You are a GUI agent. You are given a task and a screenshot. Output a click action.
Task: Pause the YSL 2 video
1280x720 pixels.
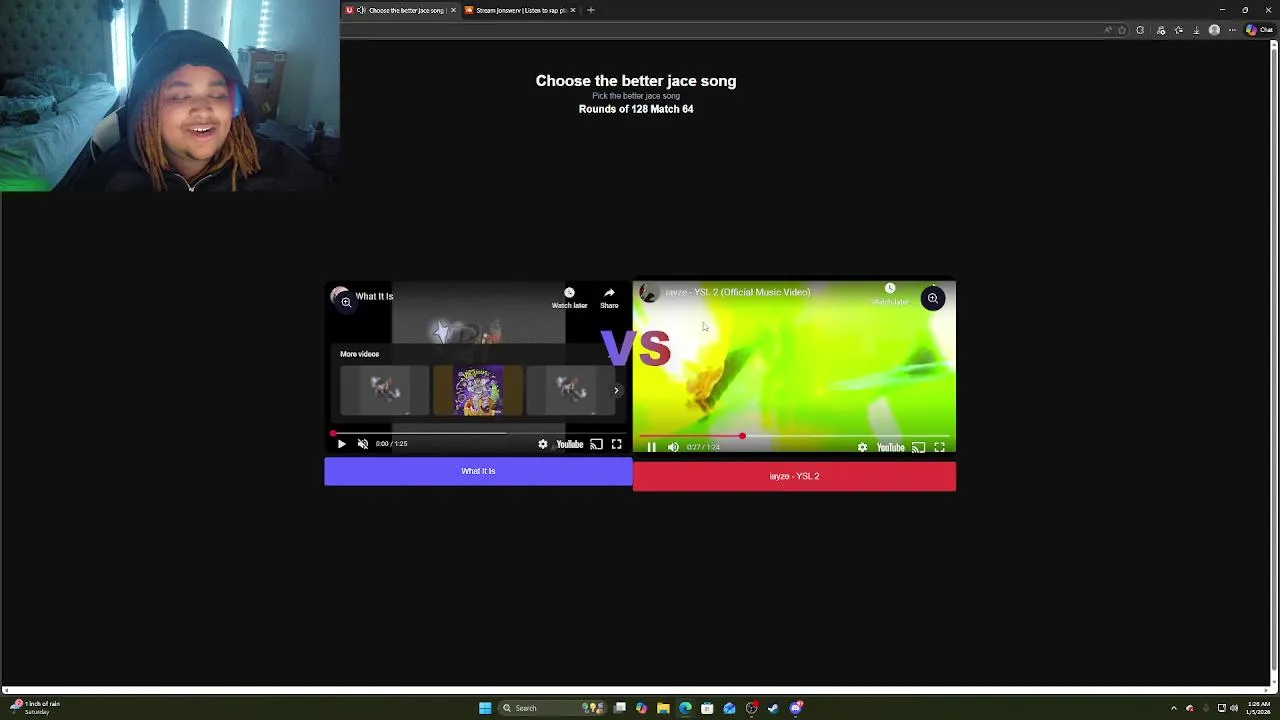651,447
